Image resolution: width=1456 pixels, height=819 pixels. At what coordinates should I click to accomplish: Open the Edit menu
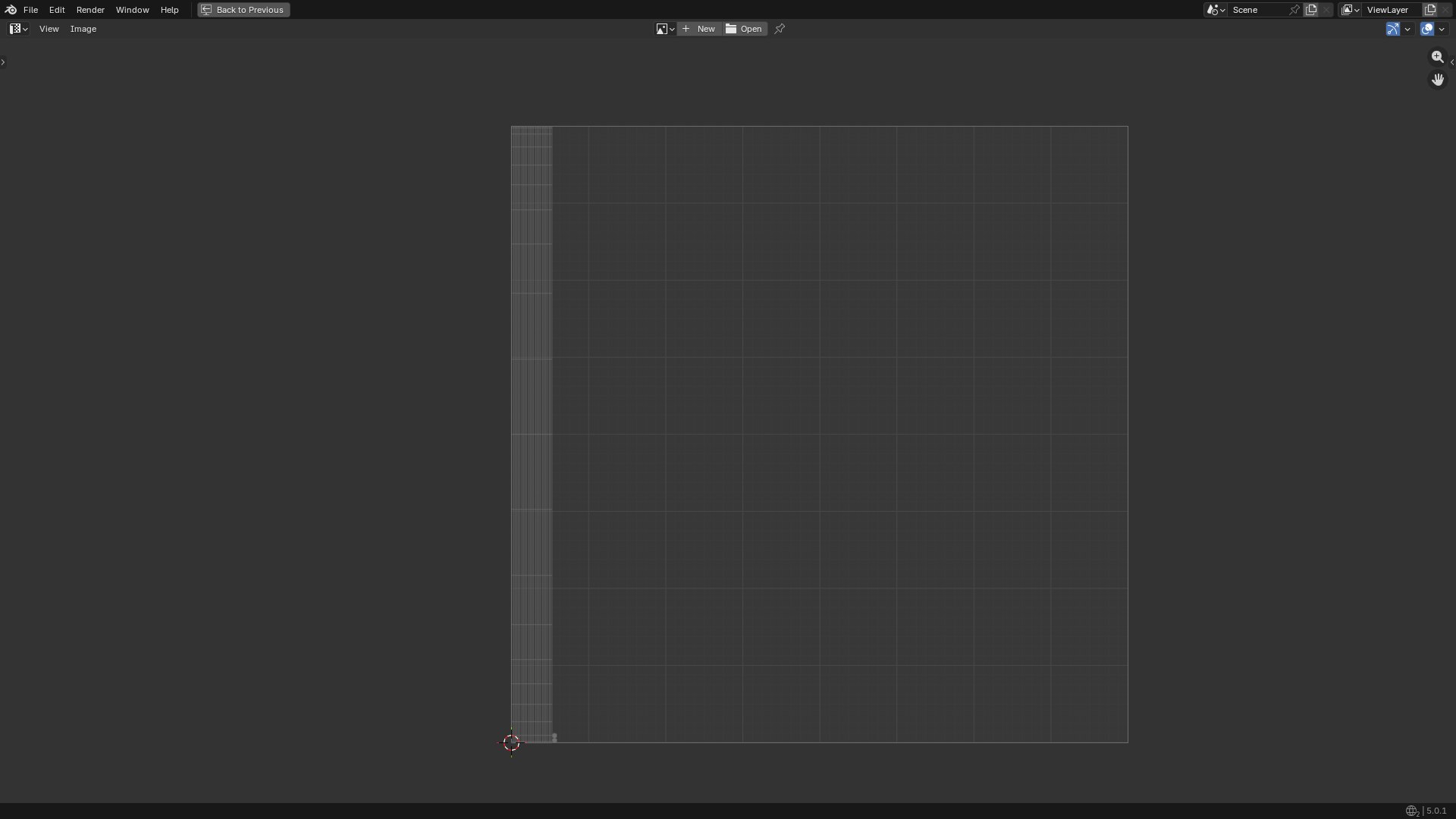coord(57,10)
